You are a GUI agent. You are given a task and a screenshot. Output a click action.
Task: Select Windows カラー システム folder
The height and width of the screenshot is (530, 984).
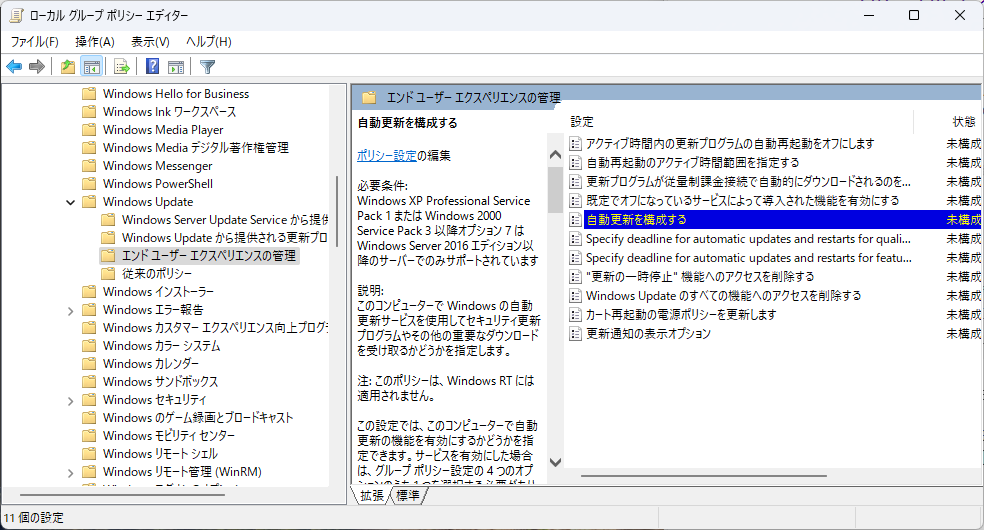pos(161,346)
